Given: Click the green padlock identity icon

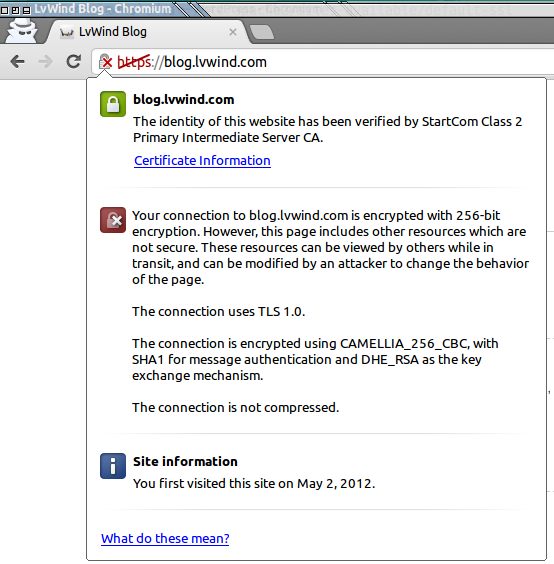Looking at the screenshot, I should 113,104.
